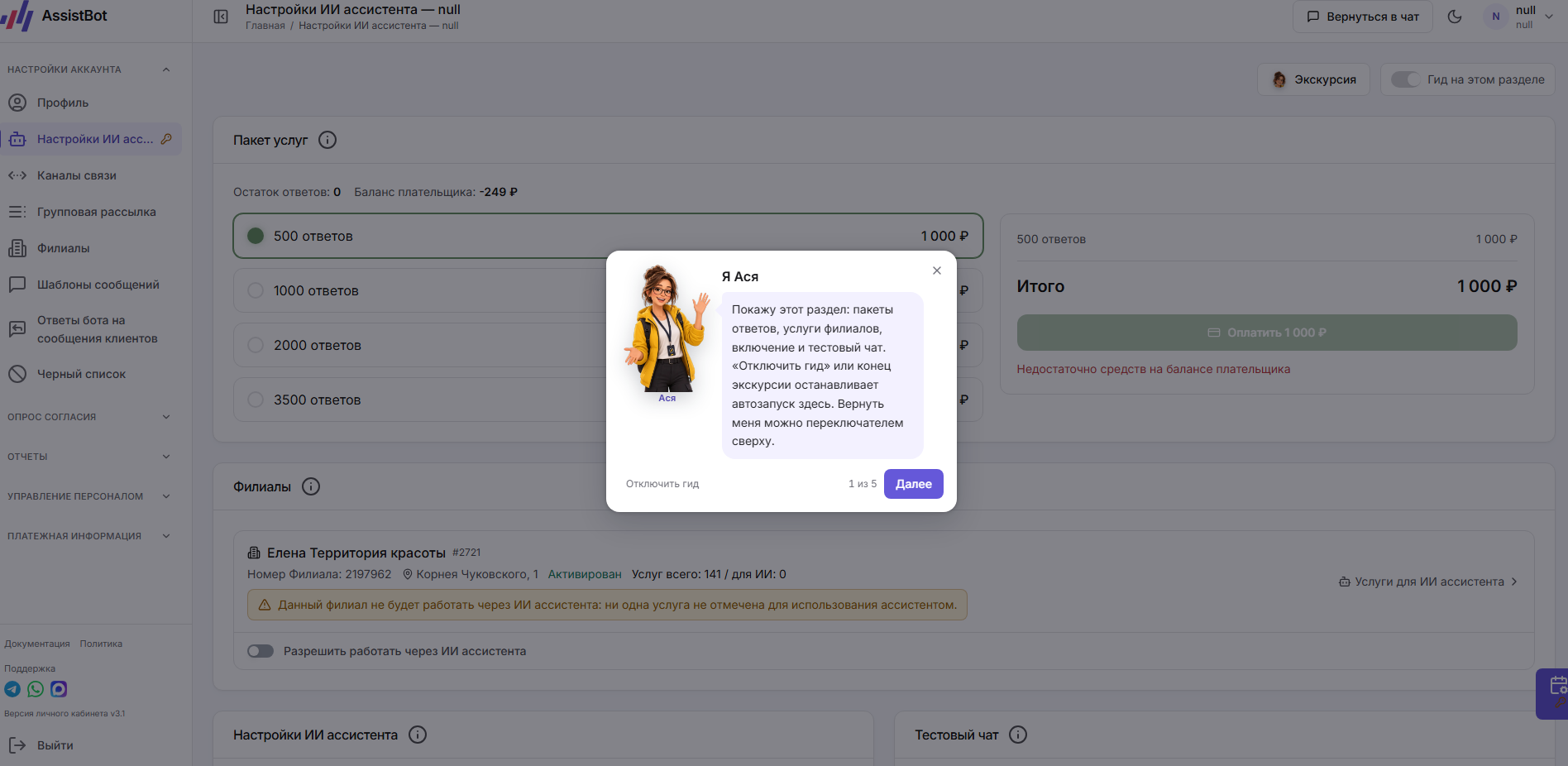Image resolution: width=1568 pixels, height=766 pixels.
Task: Click the AssistBot logo
Action: 55,16
